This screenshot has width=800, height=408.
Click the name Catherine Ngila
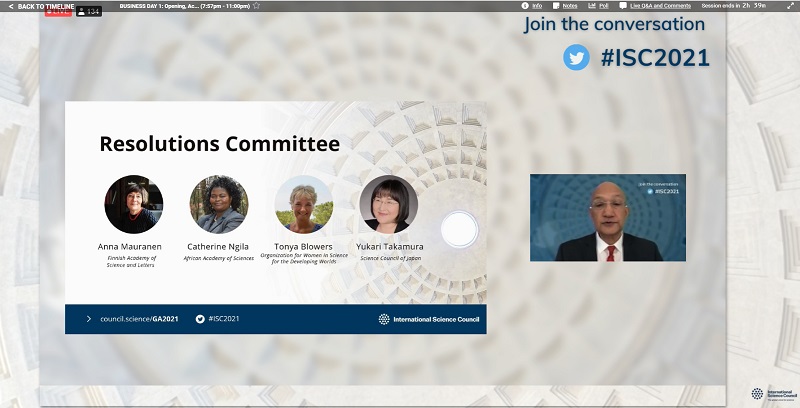[x=218, y=246]
